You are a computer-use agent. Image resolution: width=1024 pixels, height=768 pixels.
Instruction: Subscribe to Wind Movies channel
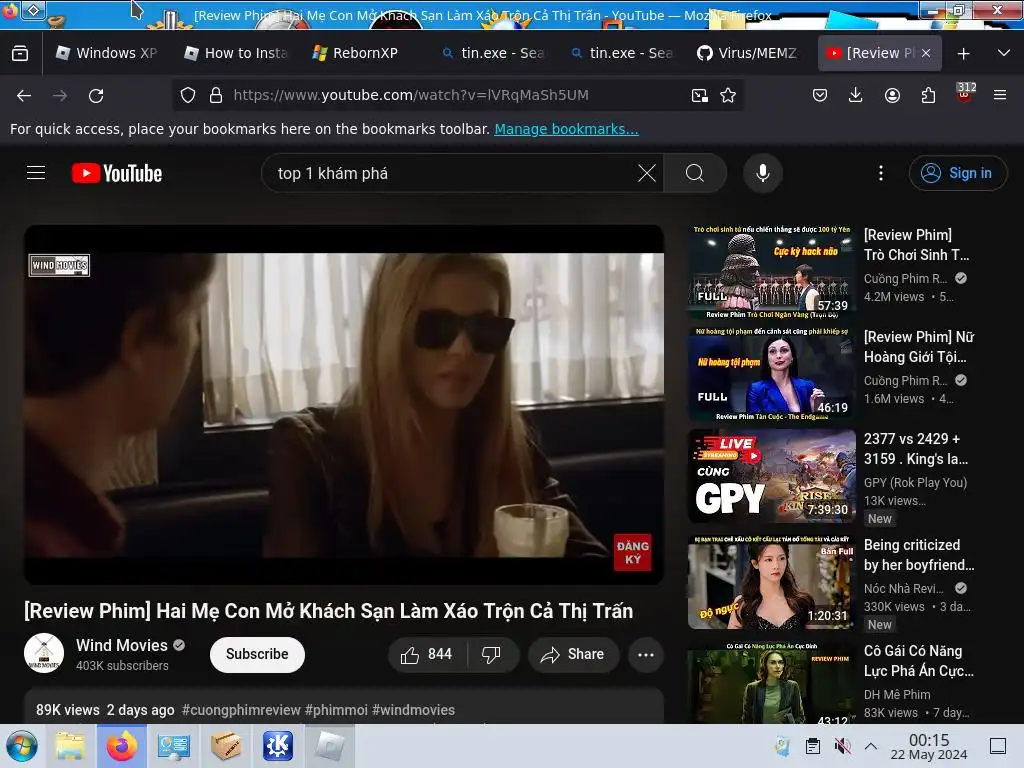(257, 654)
